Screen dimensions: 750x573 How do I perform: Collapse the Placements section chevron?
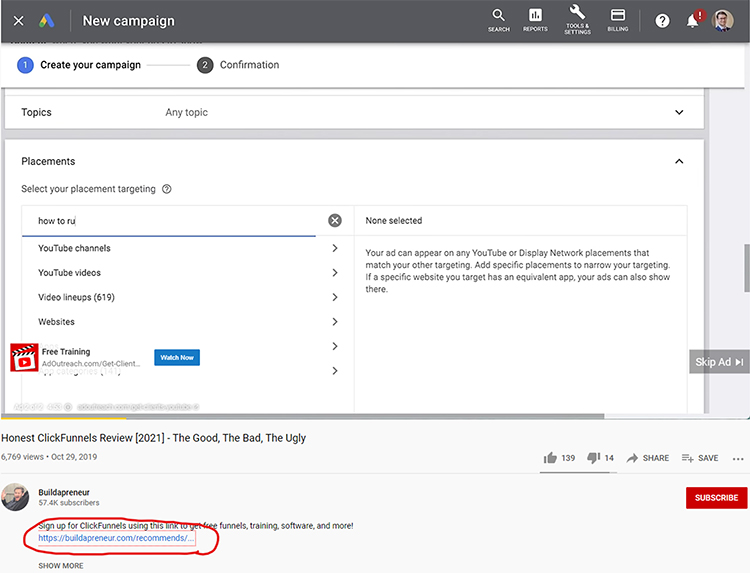click(679, 161)
